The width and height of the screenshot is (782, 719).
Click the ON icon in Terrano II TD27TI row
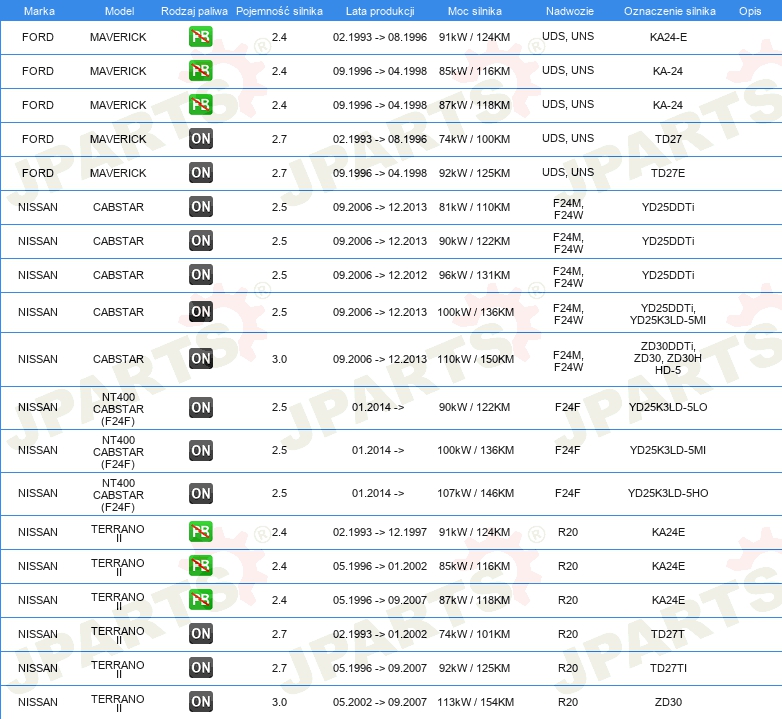pos(200,668)
